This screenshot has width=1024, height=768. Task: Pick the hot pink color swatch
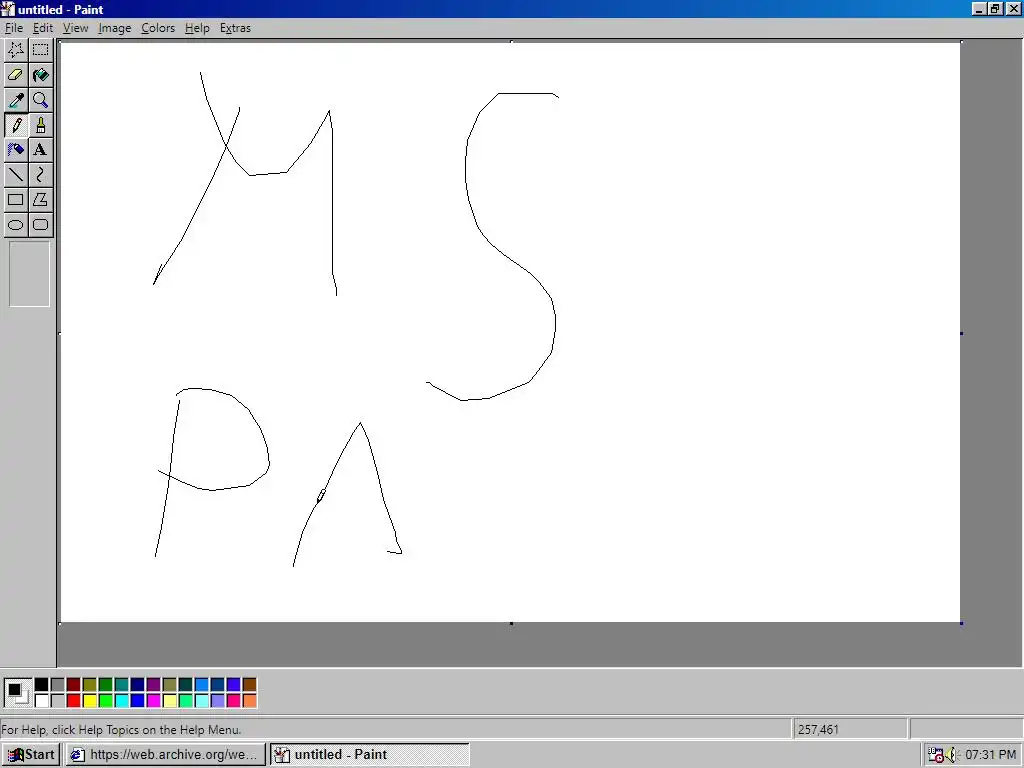pos(233,701)
